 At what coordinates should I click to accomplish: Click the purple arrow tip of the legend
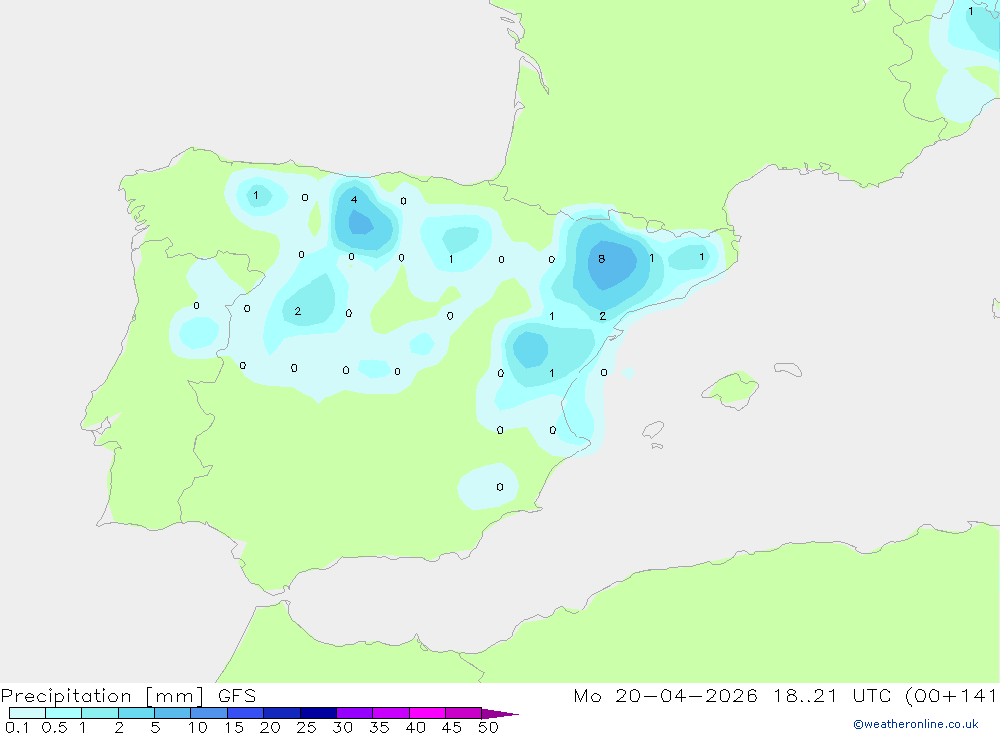coord(500,714)
